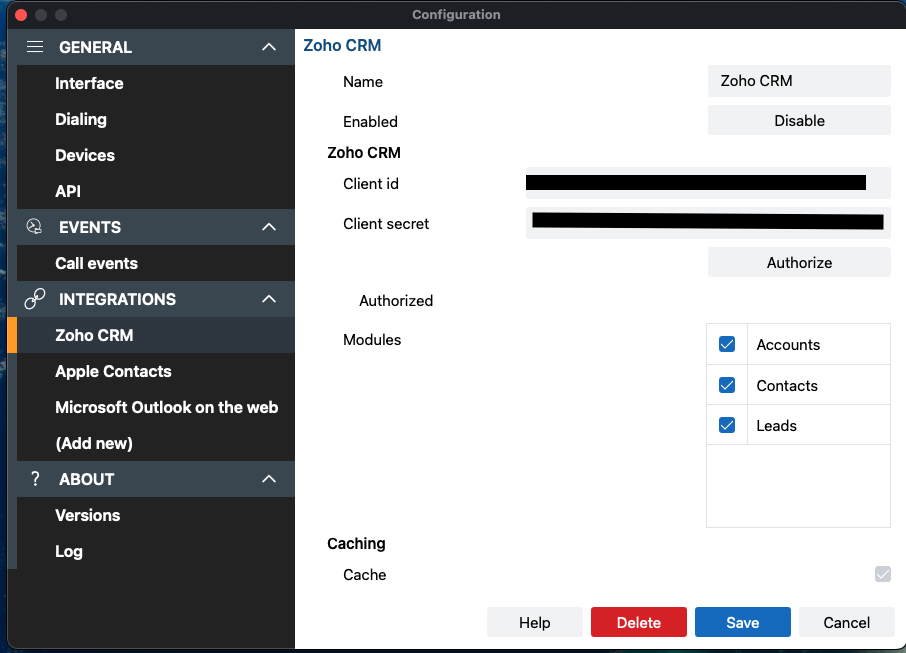
Task: Click the Contacts label in Modules list
Action: [787, 385]
